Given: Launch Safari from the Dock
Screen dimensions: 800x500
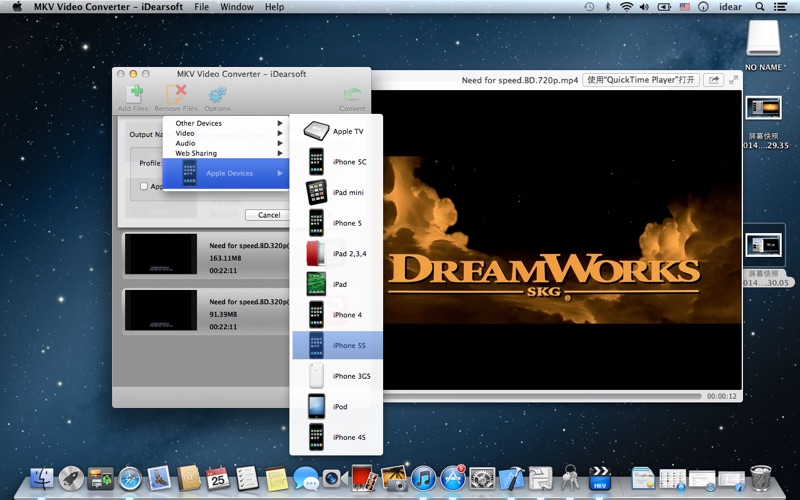Looking at the screenshot, I should [x=130, y=479].
